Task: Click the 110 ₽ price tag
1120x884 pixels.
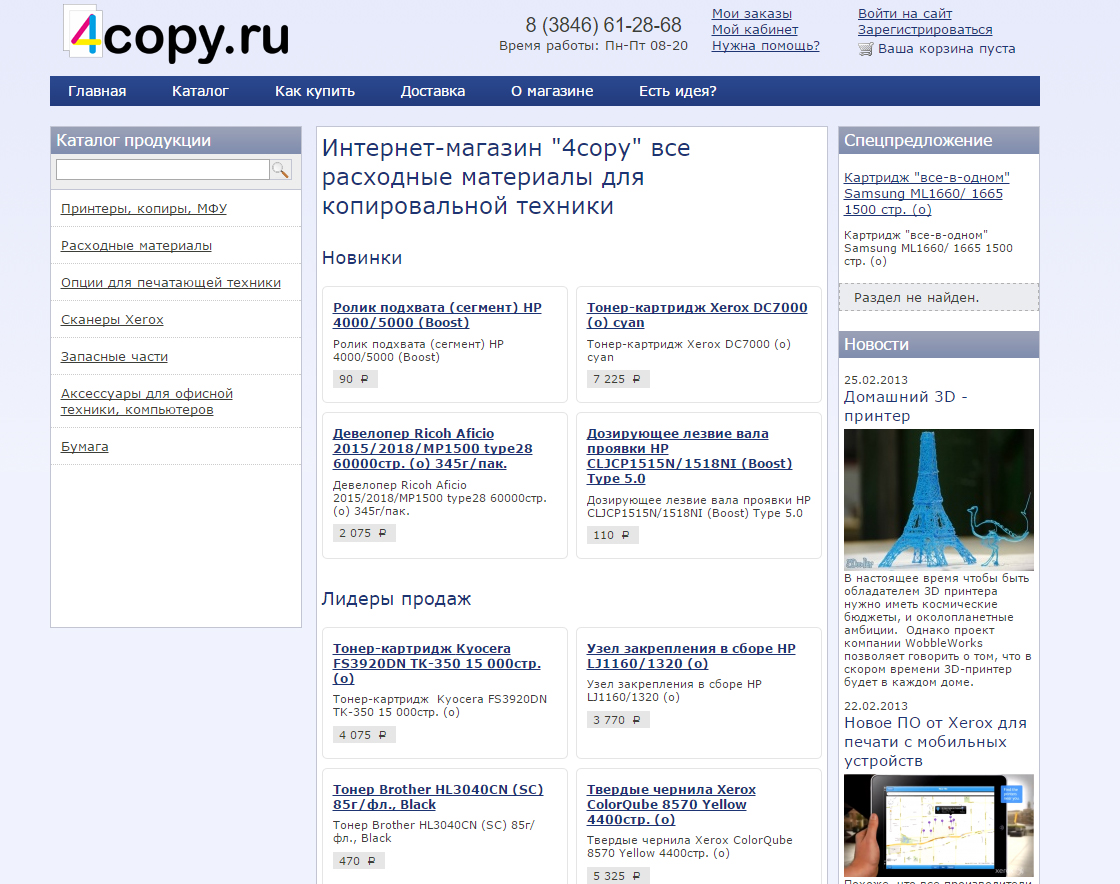Action: [613, 536]
